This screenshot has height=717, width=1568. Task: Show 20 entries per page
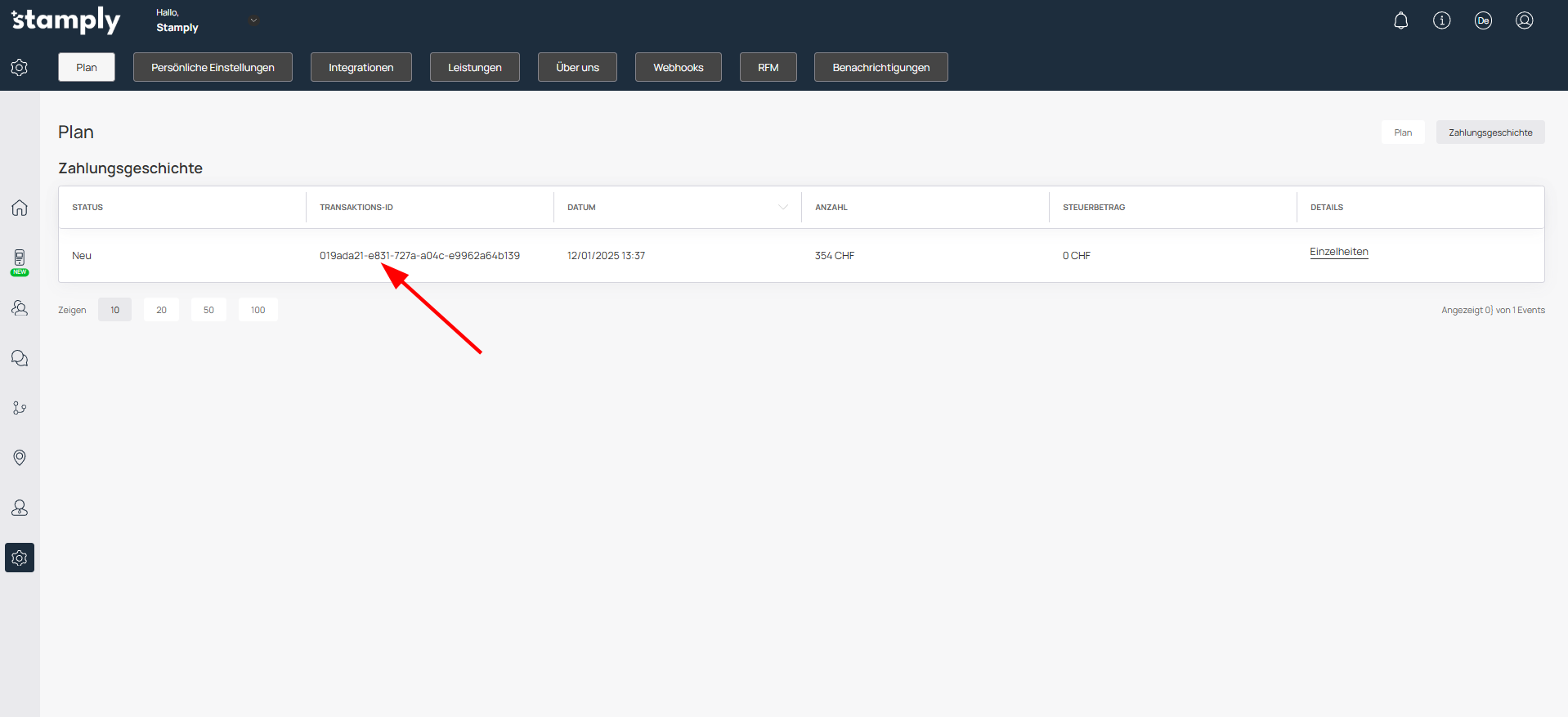click(x=161, y=310)
